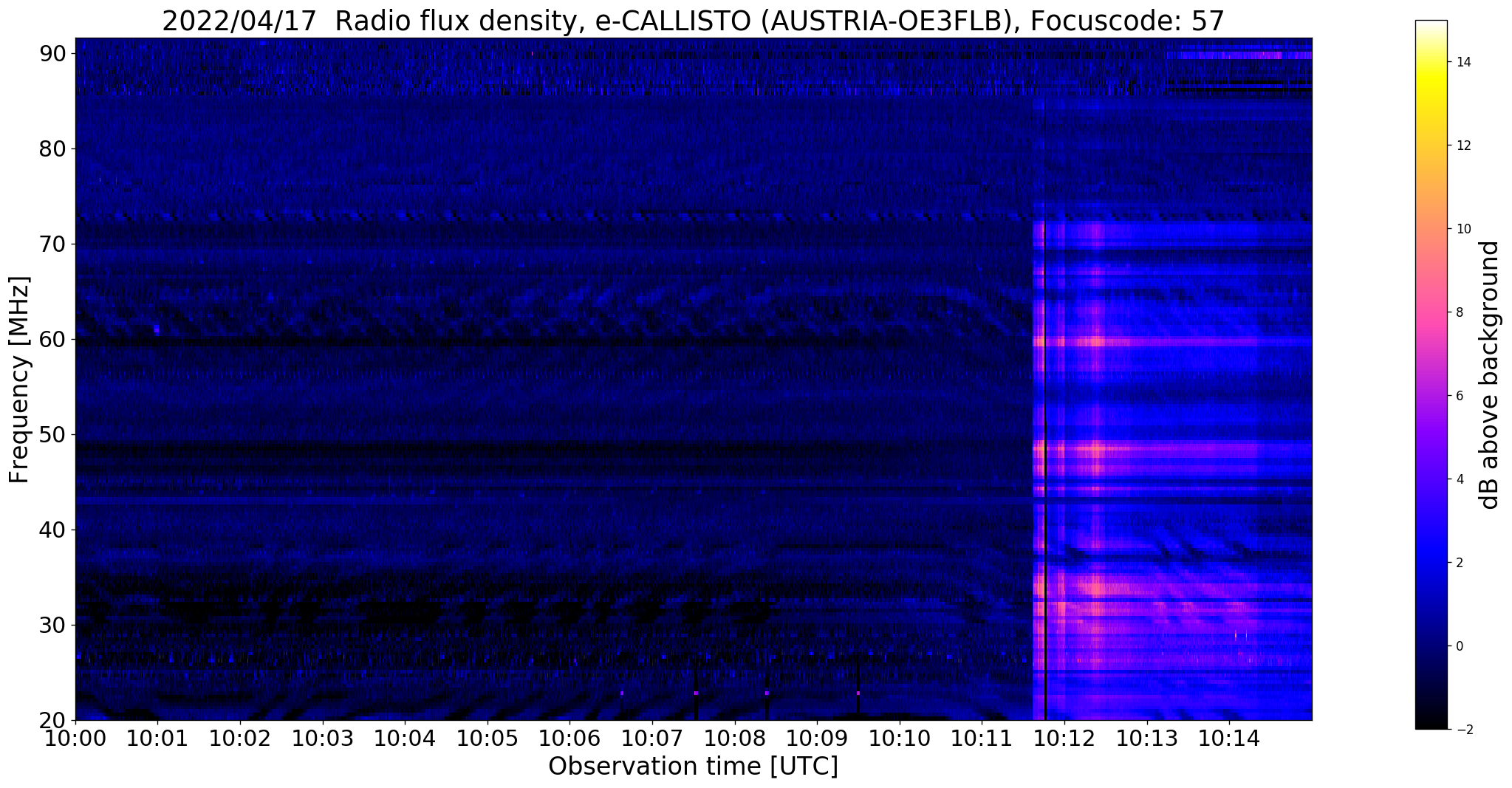Click the 10:07 time tick label

(x=652, y=739)
